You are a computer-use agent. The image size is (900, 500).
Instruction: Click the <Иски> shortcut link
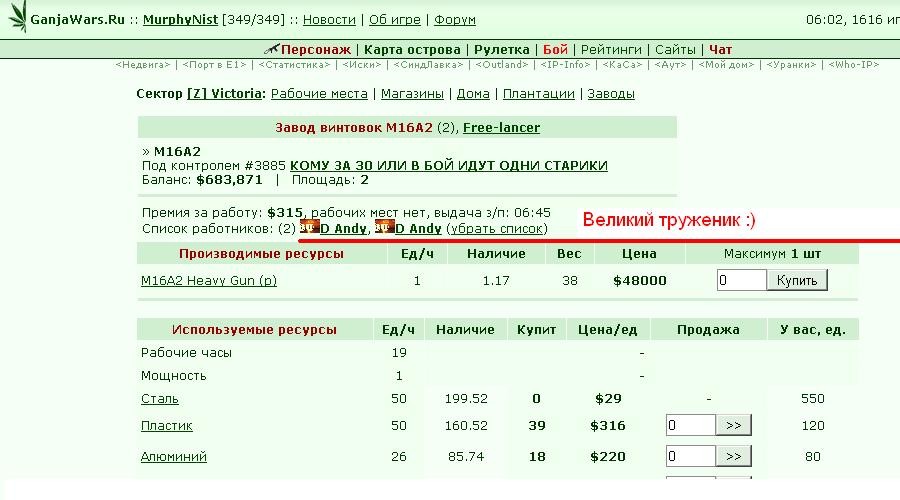tap(362, 65)
